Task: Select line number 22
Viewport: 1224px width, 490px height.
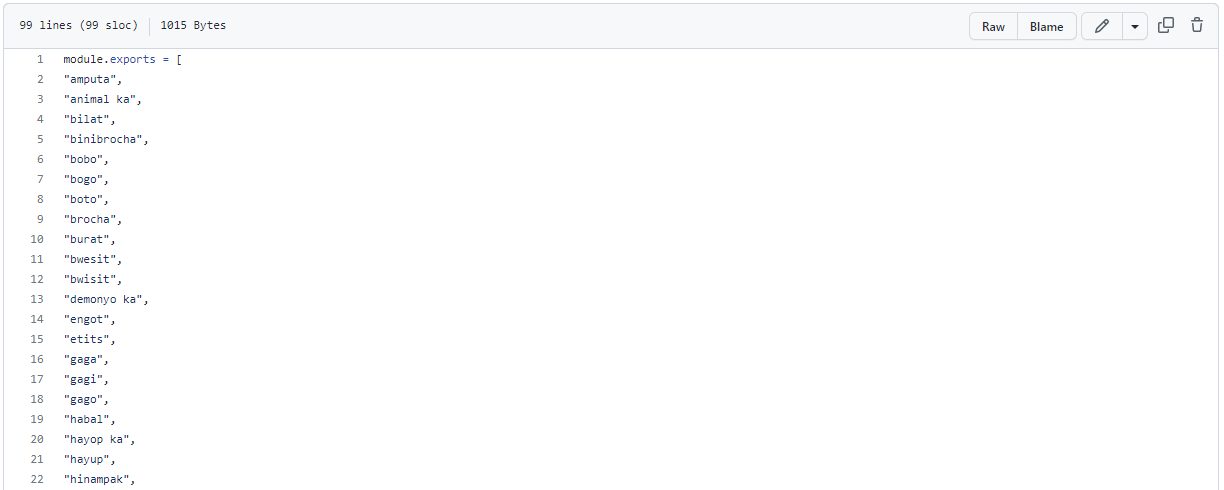Action: click(x=37, y=479)
